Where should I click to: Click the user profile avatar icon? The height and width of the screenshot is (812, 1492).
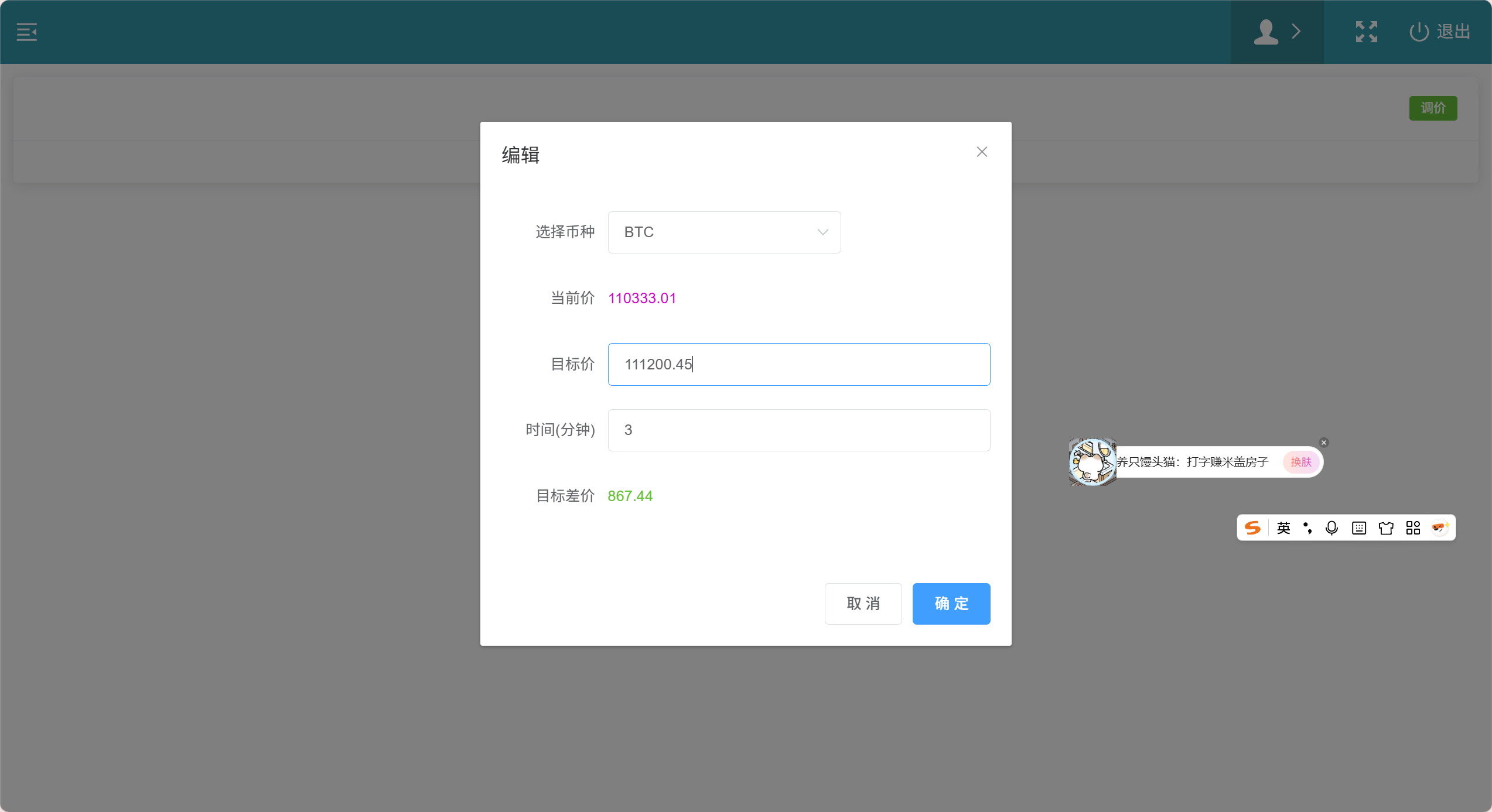click(x=1265, y=32)
